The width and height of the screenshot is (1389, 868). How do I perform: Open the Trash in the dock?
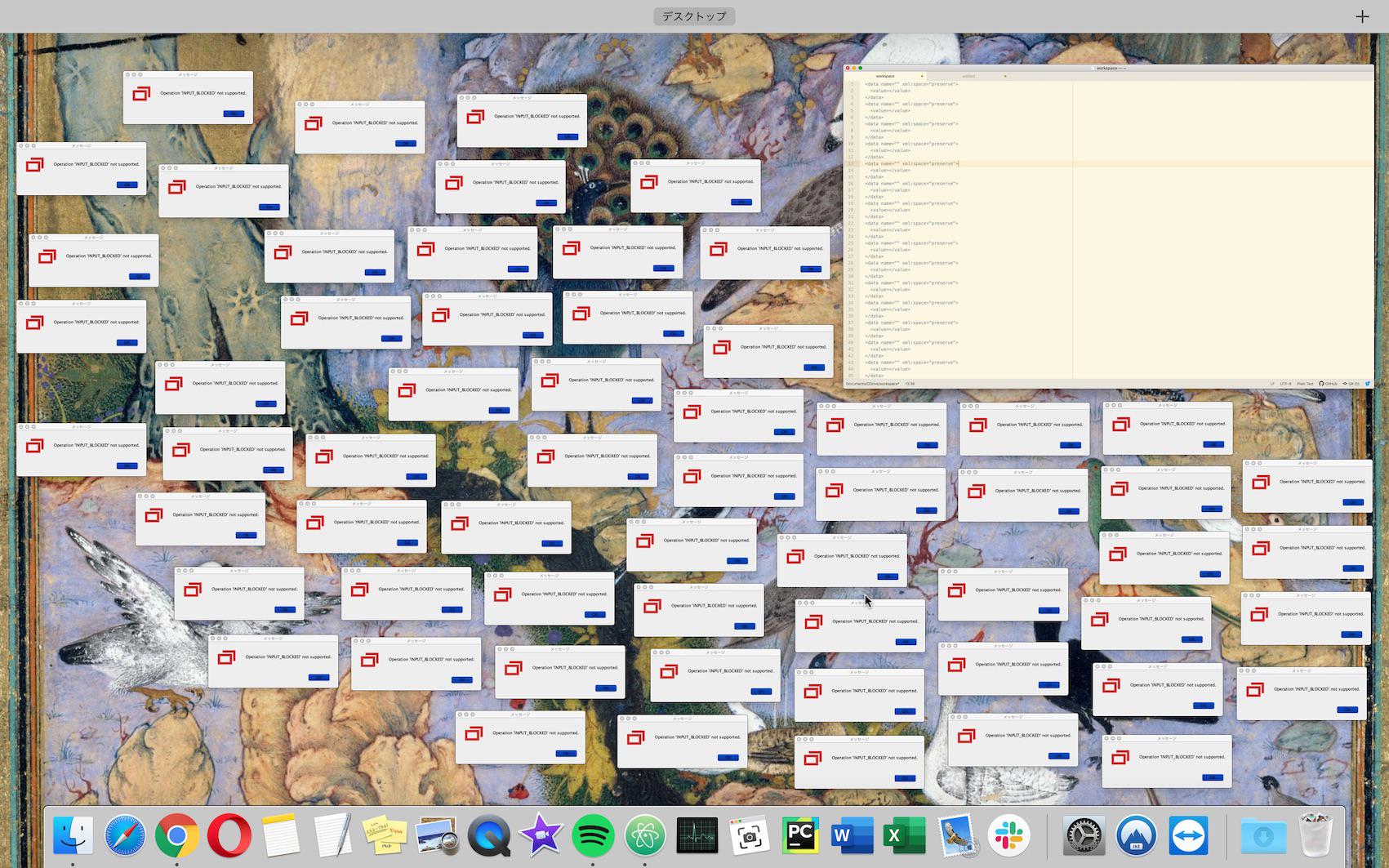click(1316, 835)
